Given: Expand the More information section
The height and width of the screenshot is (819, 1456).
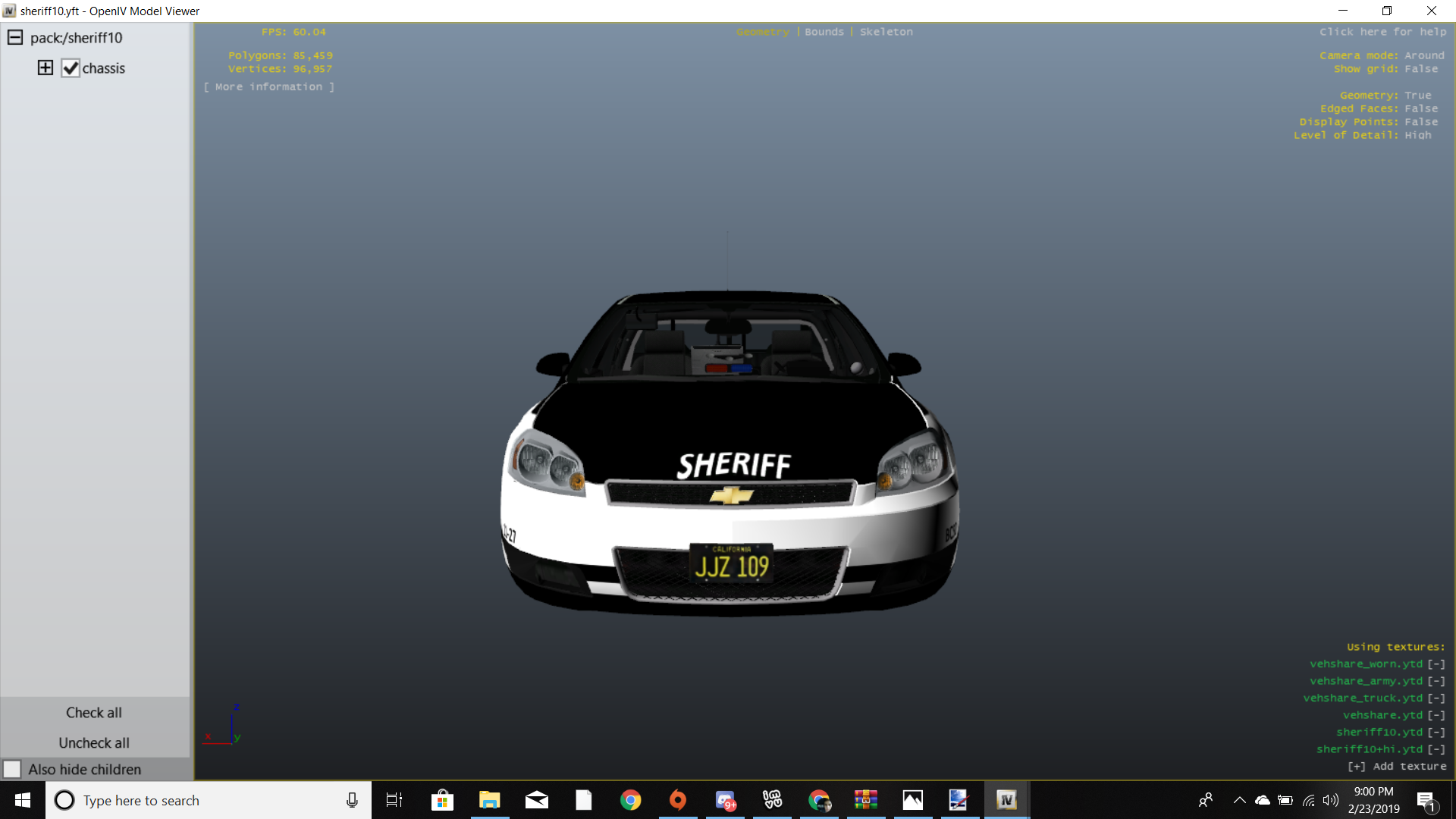Looking at the screenshot, I should pos(268,86).
